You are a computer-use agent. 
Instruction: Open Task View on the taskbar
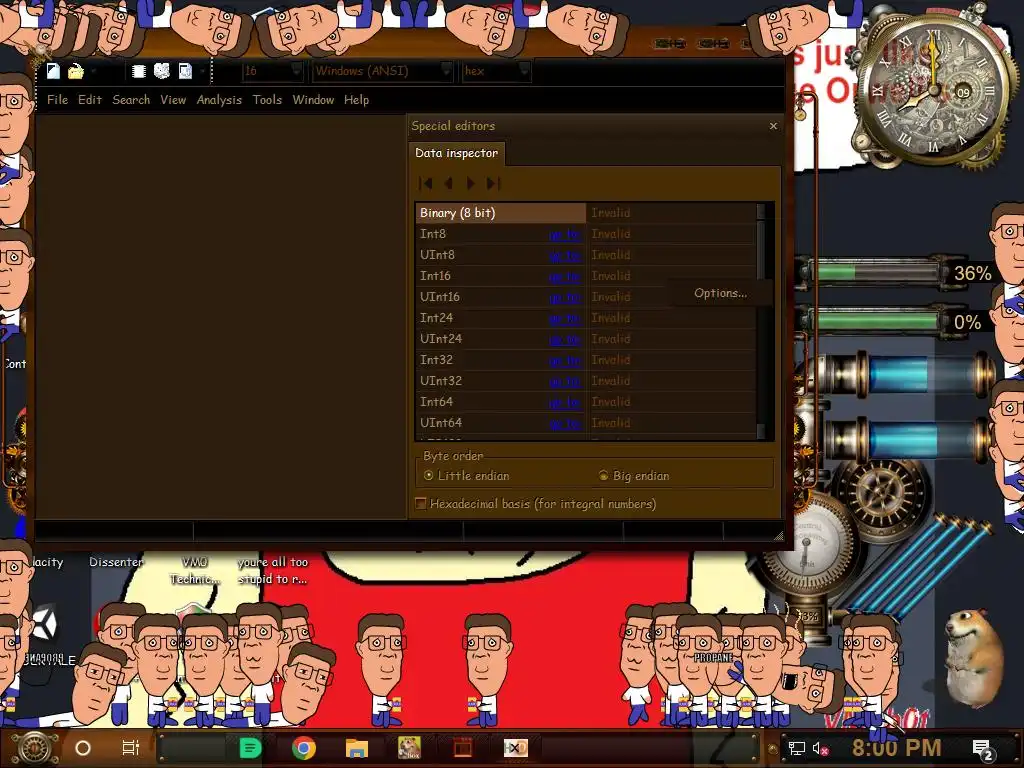pyautogui.click(x=131, y=748)
